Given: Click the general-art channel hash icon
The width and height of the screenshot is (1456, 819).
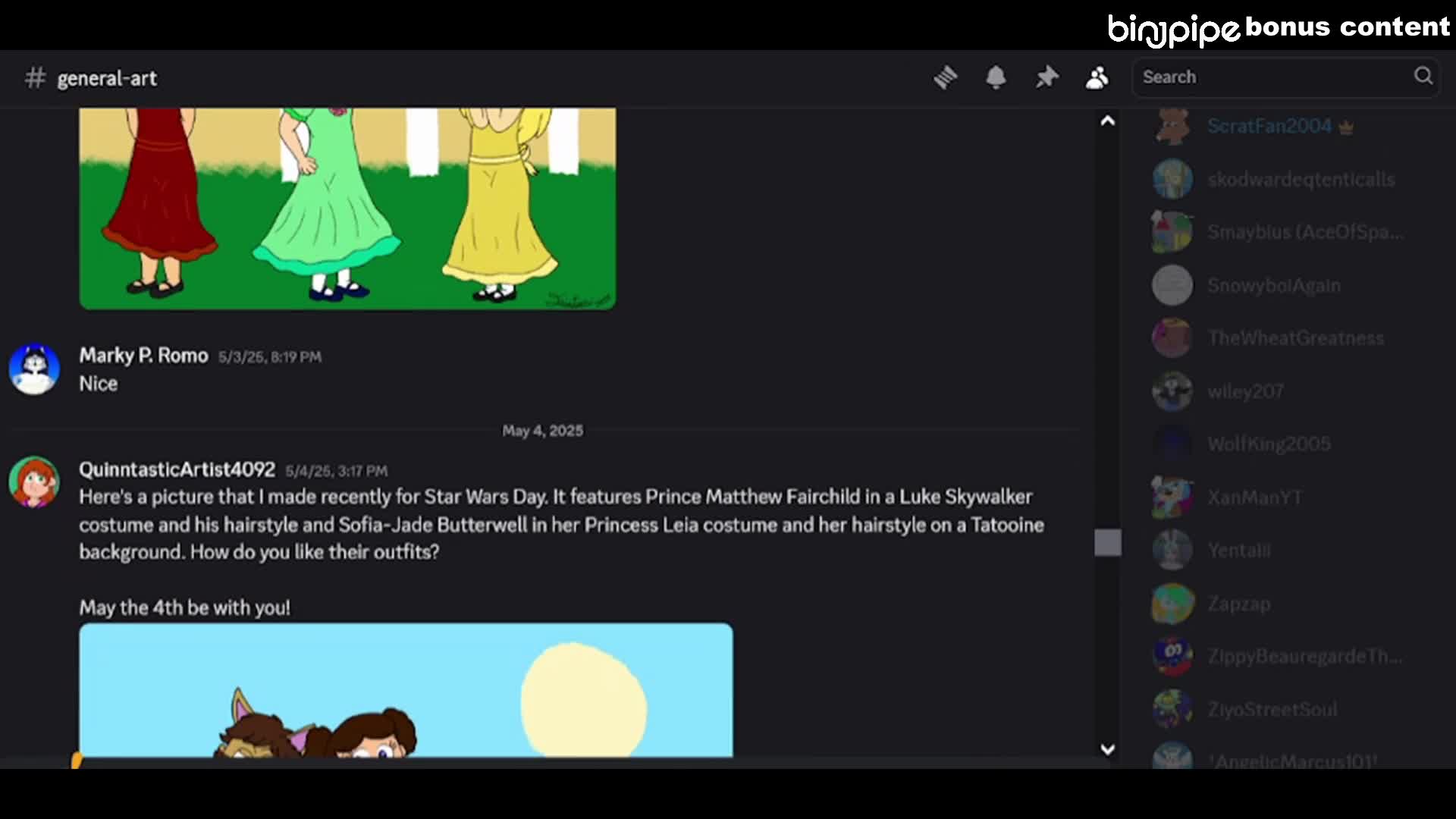Looking at the screenshot, I should point(35,78).
